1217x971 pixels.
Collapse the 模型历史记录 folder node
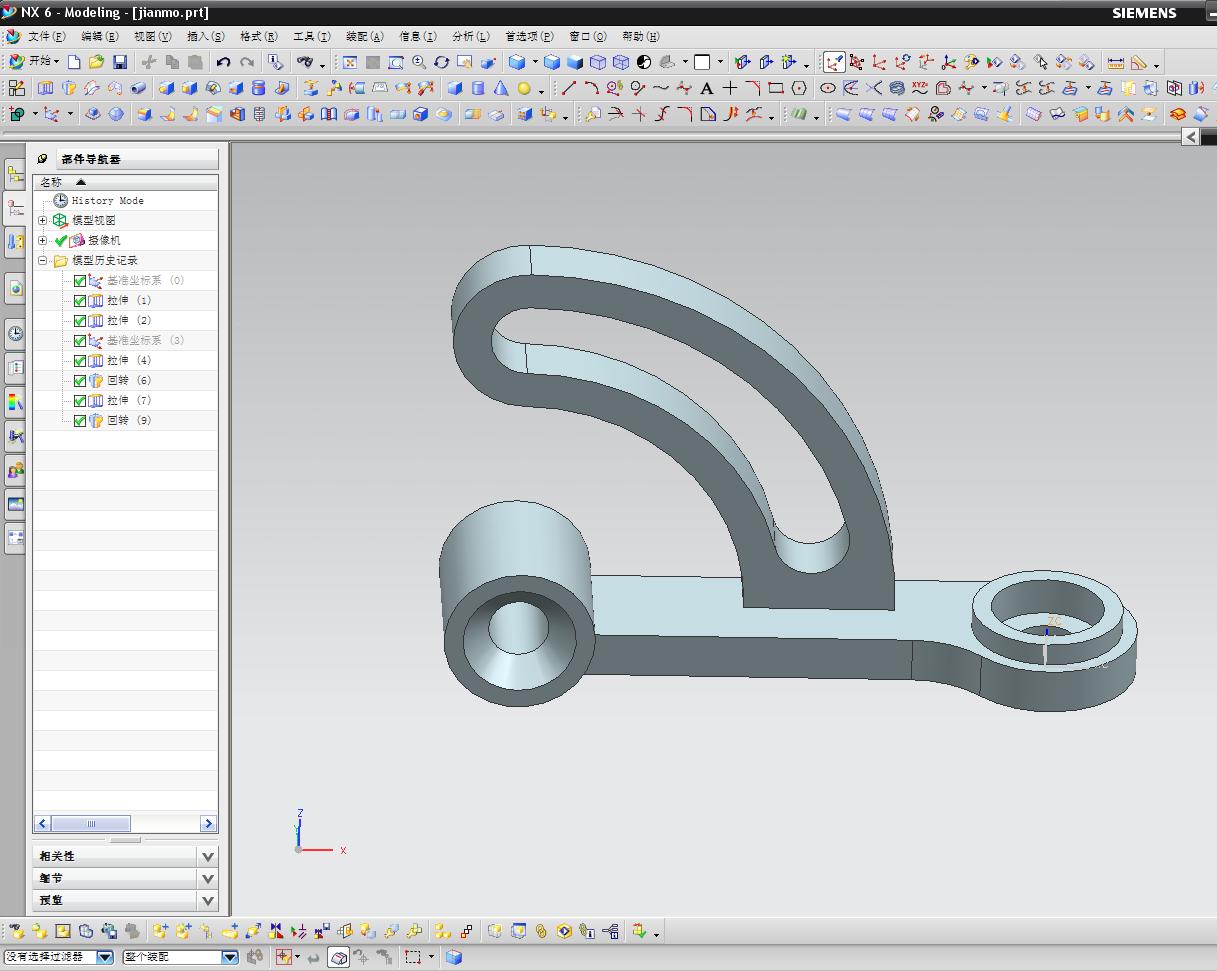point(43,261)
